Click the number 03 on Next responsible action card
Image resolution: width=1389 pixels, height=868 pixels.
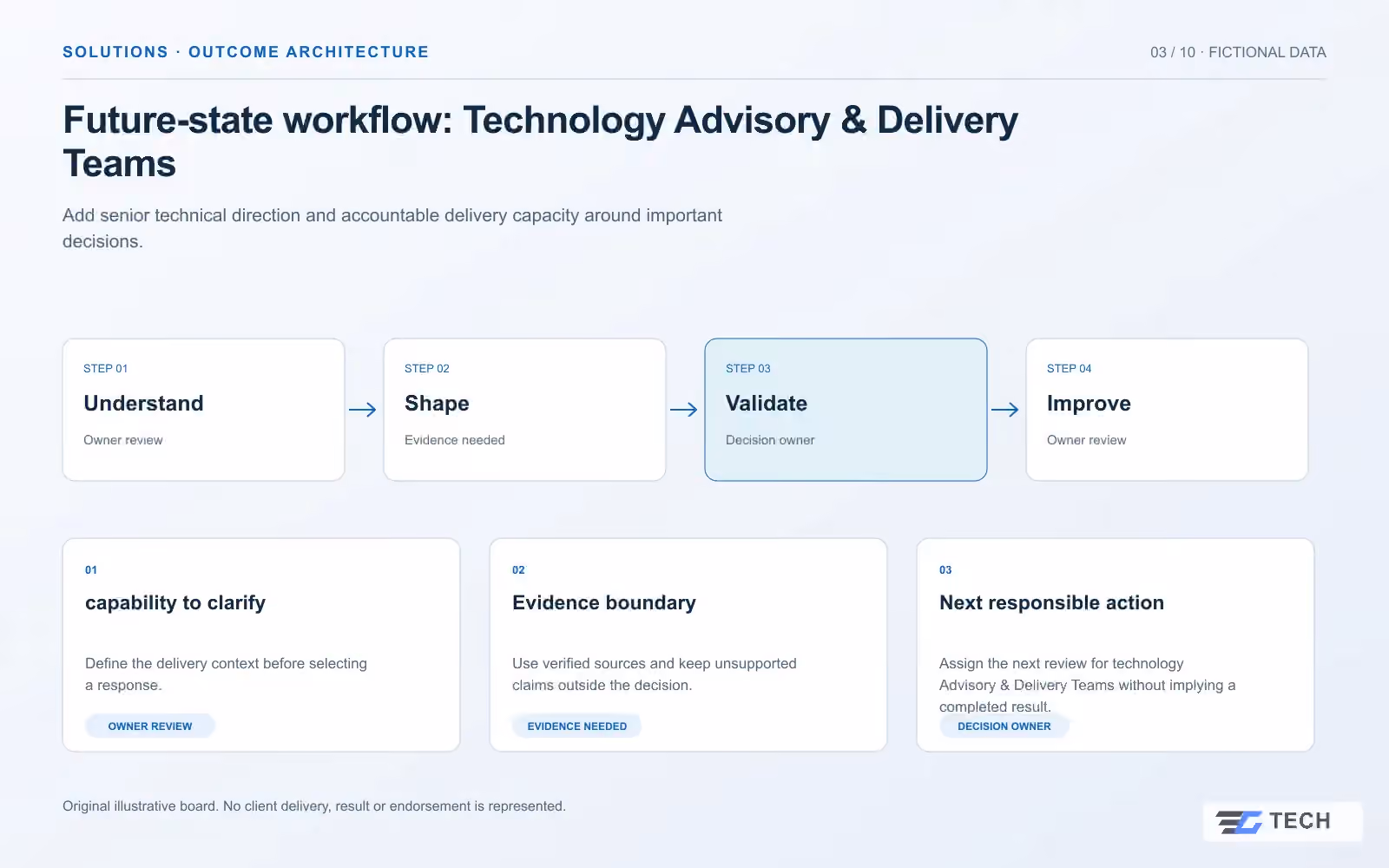[945, 570]
